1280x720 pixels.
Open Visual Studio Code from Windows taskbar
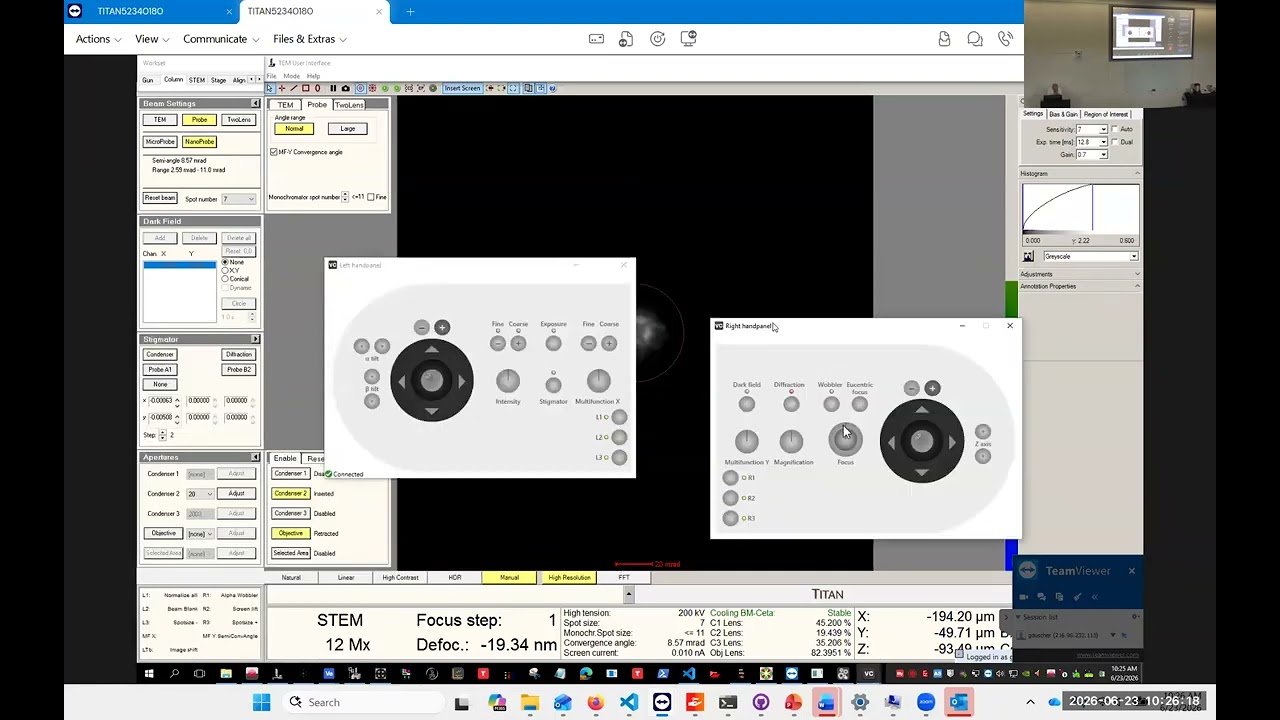(629, 702)
